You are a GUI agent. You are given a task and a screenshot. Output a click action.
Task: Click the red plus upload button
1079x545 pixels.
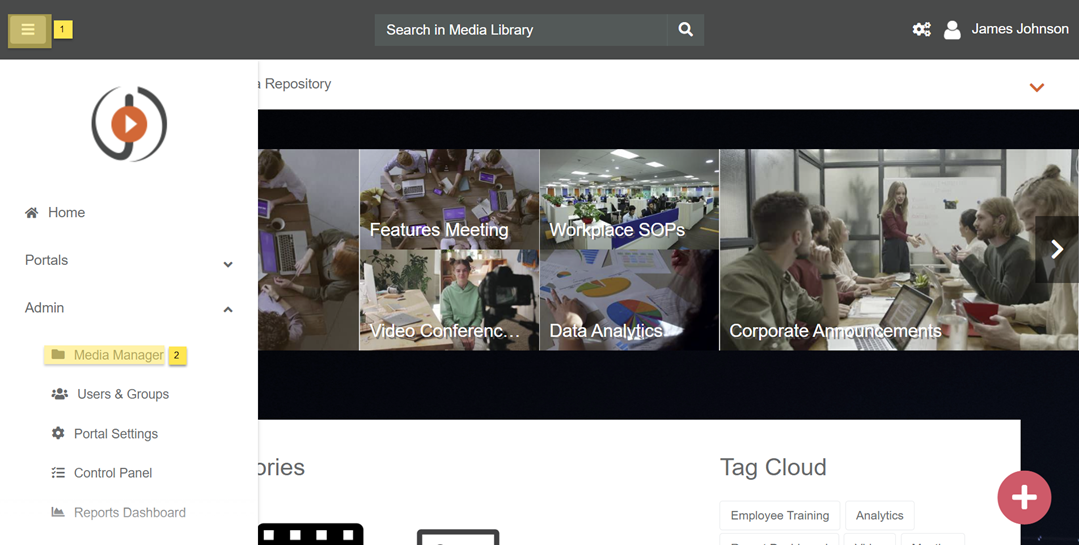pos(1023,497)
